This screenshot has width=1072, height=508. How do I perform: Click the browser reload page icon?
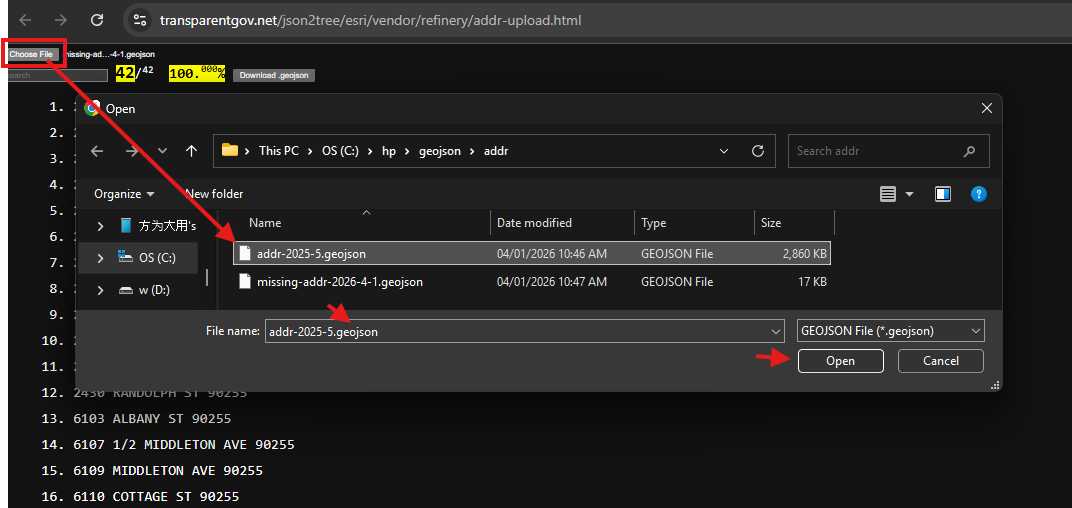click(x=96, y=20)
